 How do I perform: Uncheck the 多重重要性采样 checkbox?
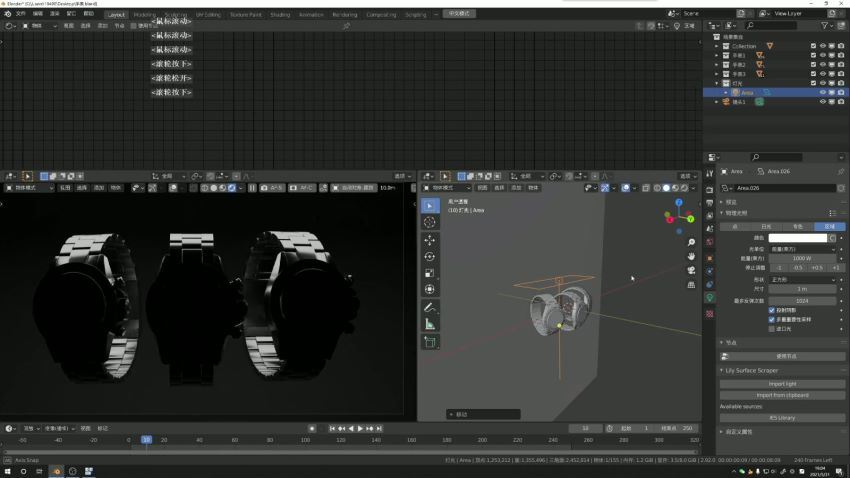771,319
